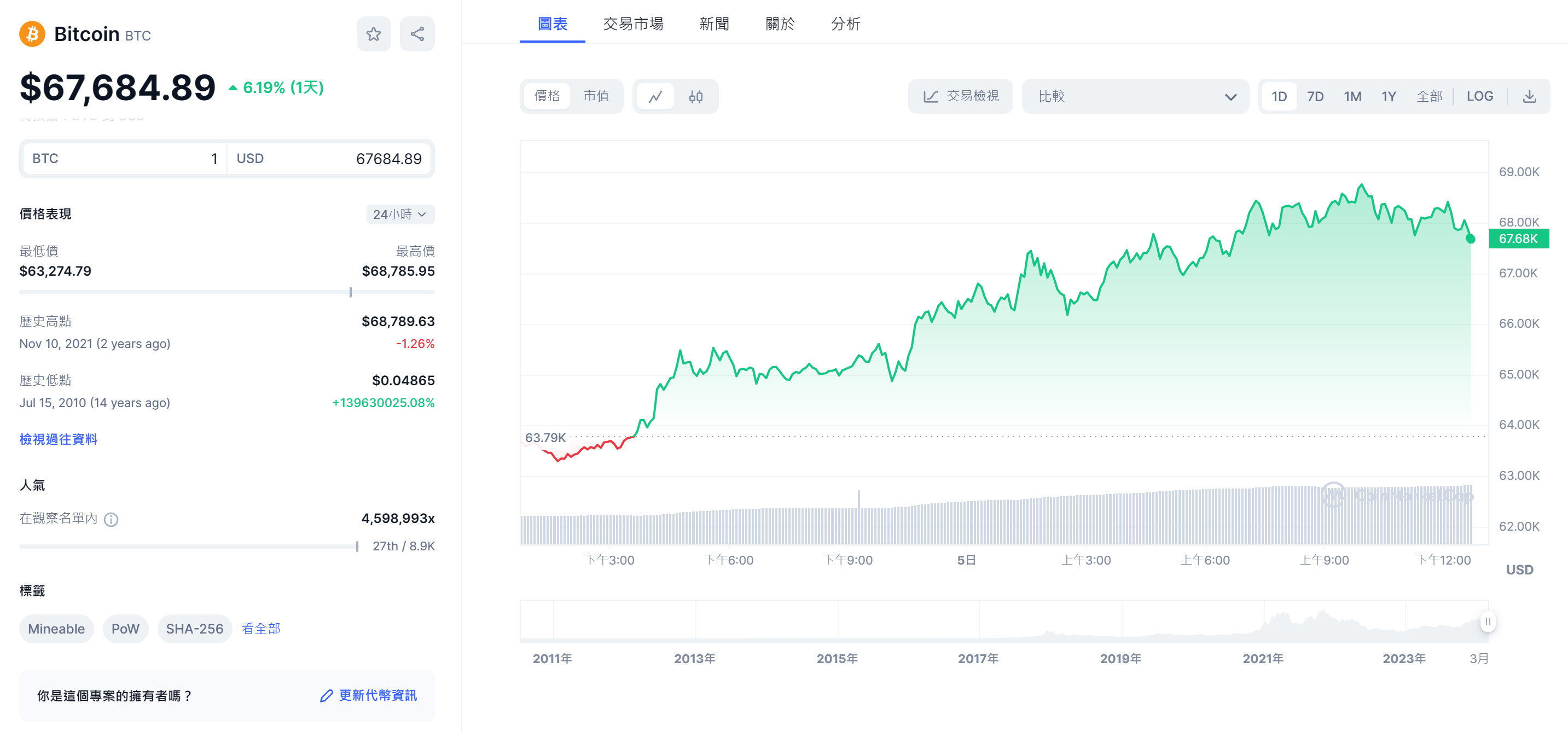Expand the 比較 compare dropdown

1135,97
